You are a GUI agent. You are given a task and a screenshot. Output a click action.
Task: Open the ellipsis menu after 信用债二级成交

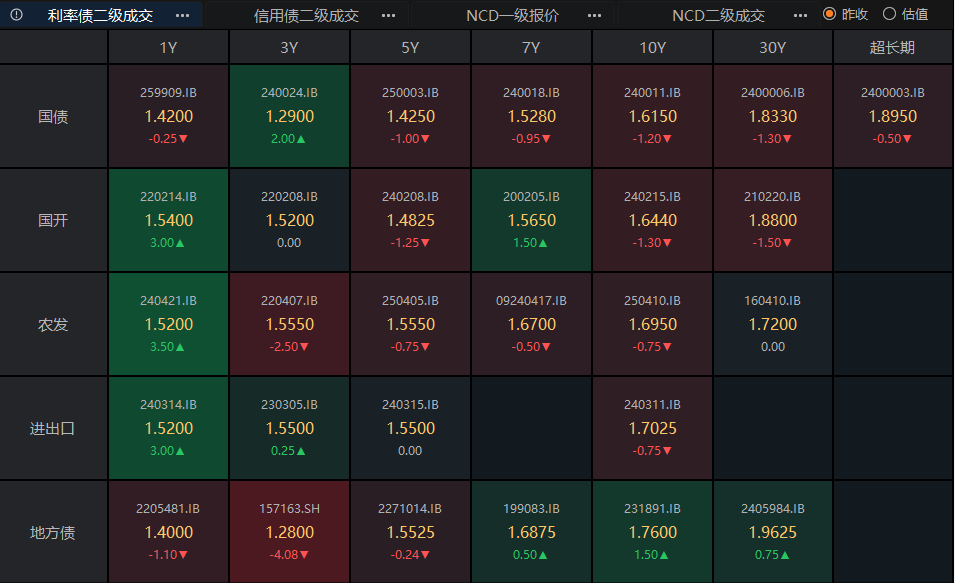388,15
